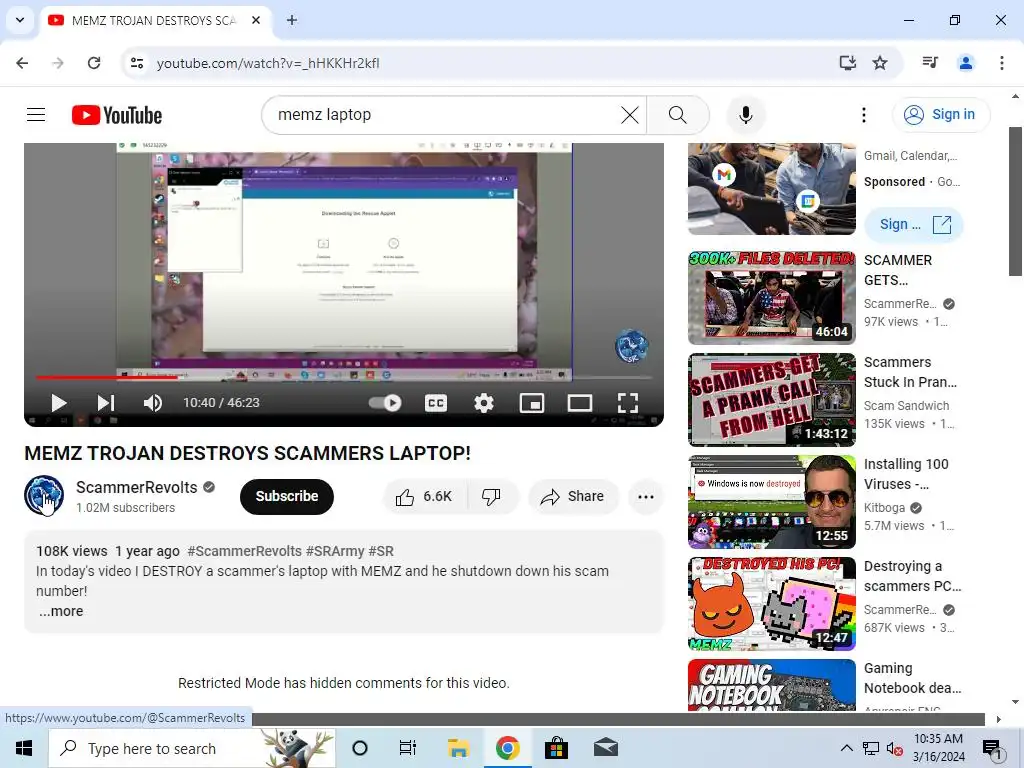Screen dimensions: 1024x768
Task: Like the video with 6.6K likes
Action: coord(424,497)
